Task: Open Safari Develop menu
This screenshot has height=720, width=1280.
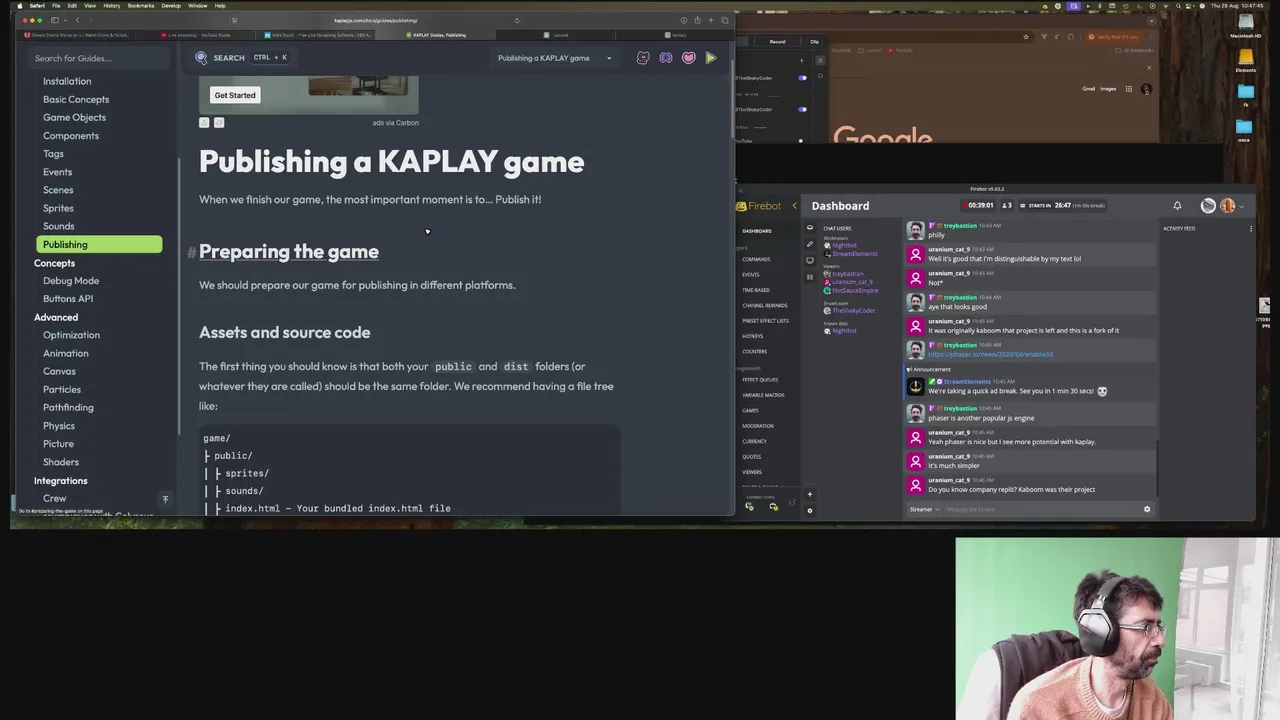Action: 171,6
